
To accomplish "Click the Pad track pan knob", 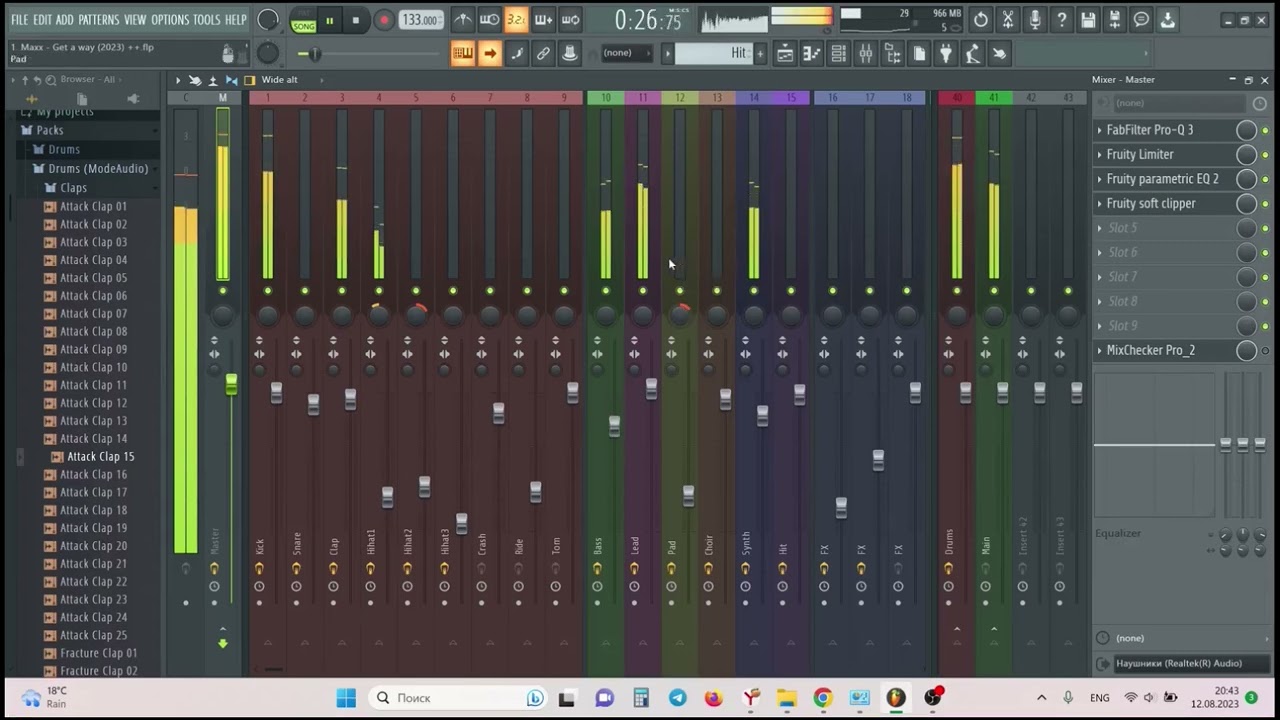I will click(x=680, y=315).
